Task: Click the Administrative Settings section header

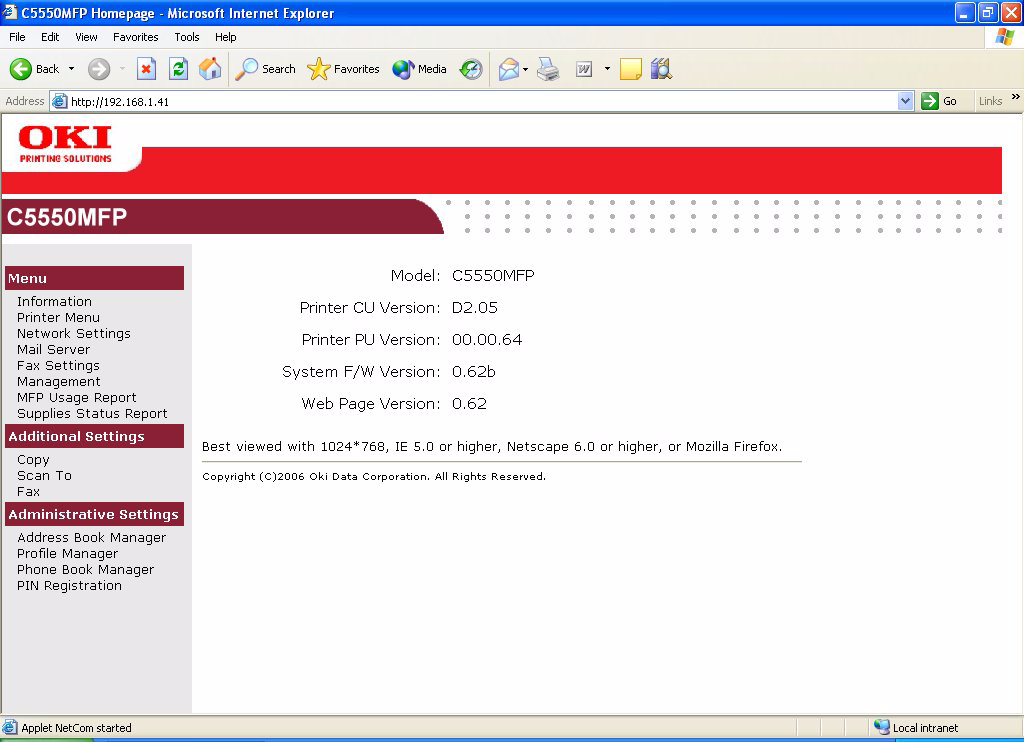Action: 95,514
